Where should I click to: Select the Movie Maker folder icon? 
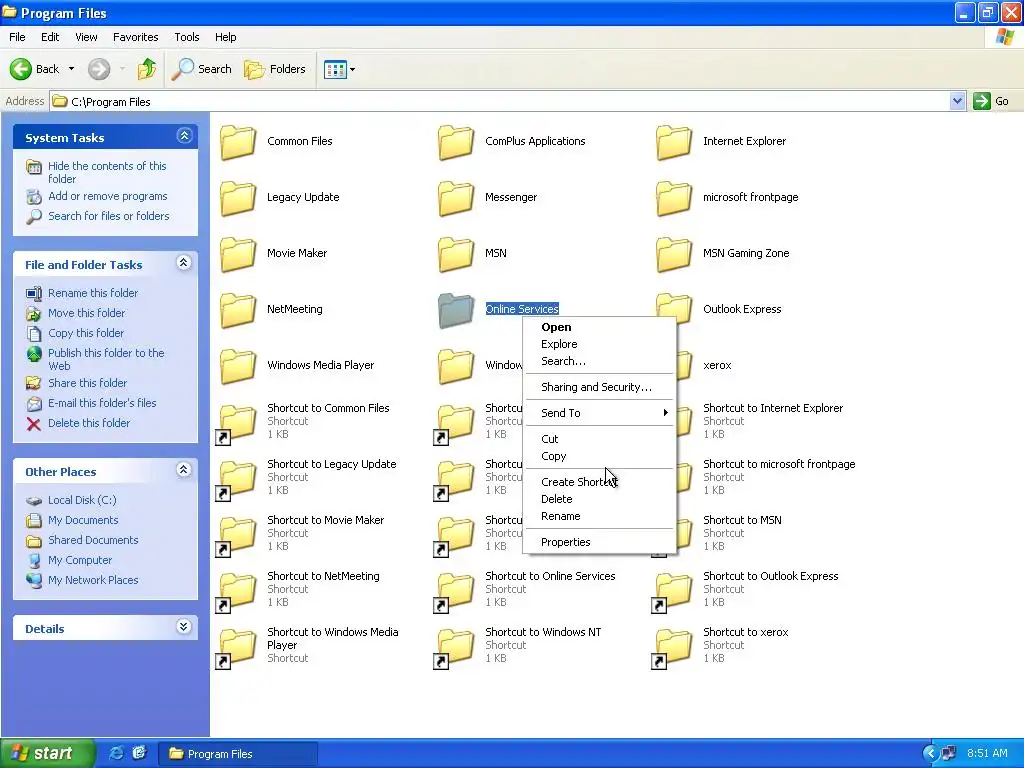click(238, 254)
